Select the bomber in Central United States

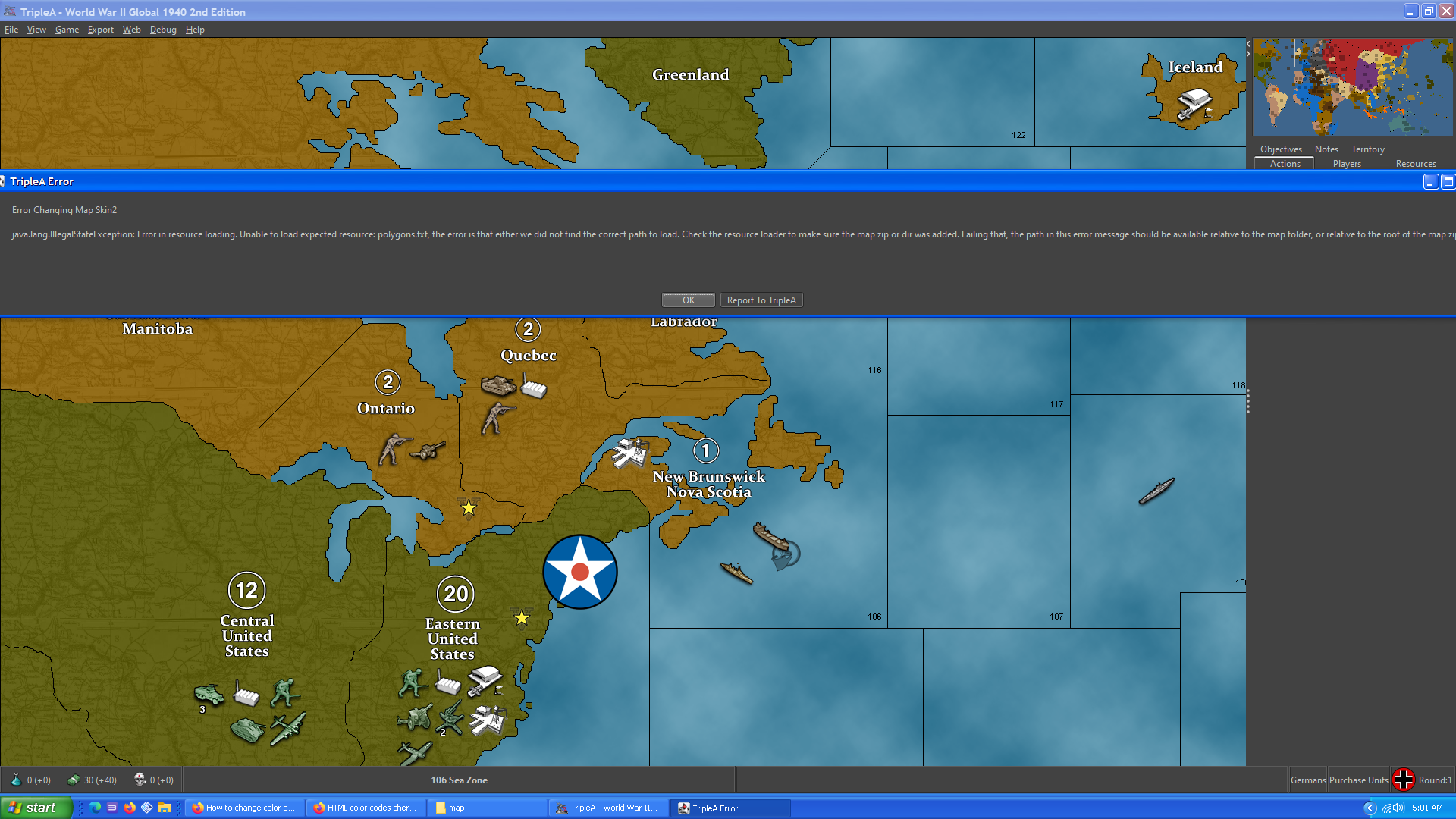tap(288, 727)
